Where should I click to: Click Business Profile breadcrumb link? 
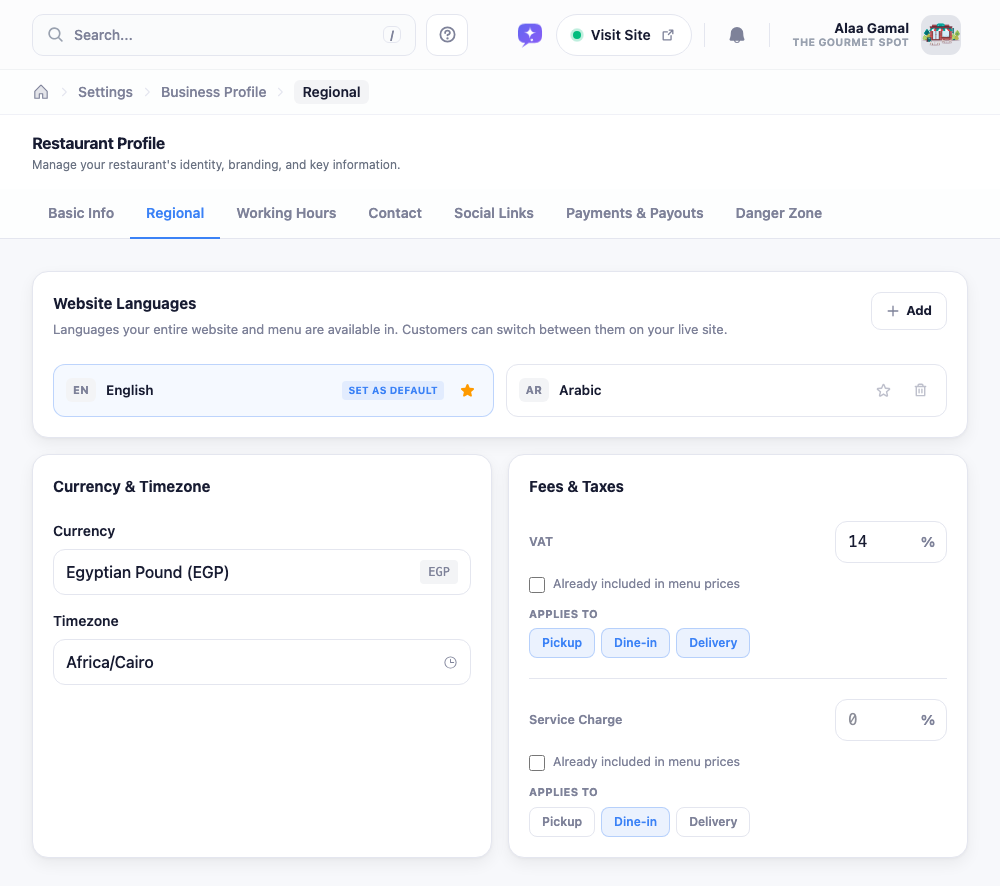[x=214, y=92]
